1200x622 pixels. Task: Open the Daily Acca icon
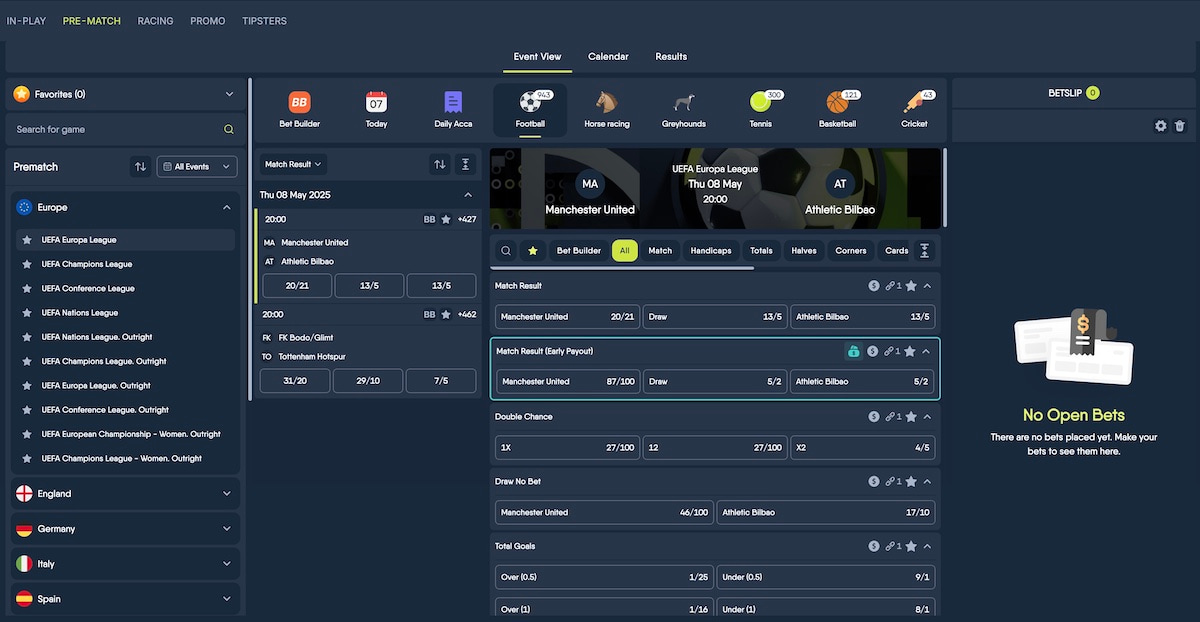[x=453, y=102]
